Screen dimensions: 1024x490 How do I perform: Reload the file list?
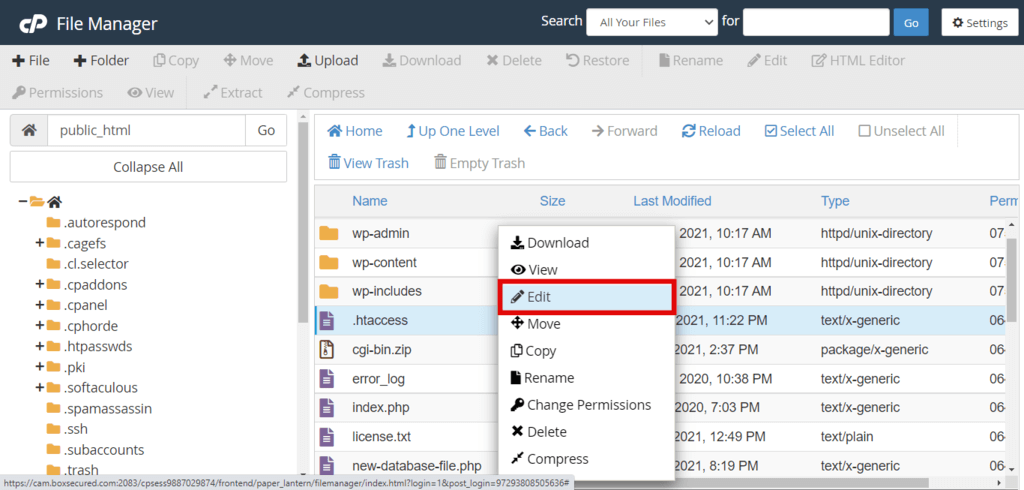(711, 131)
